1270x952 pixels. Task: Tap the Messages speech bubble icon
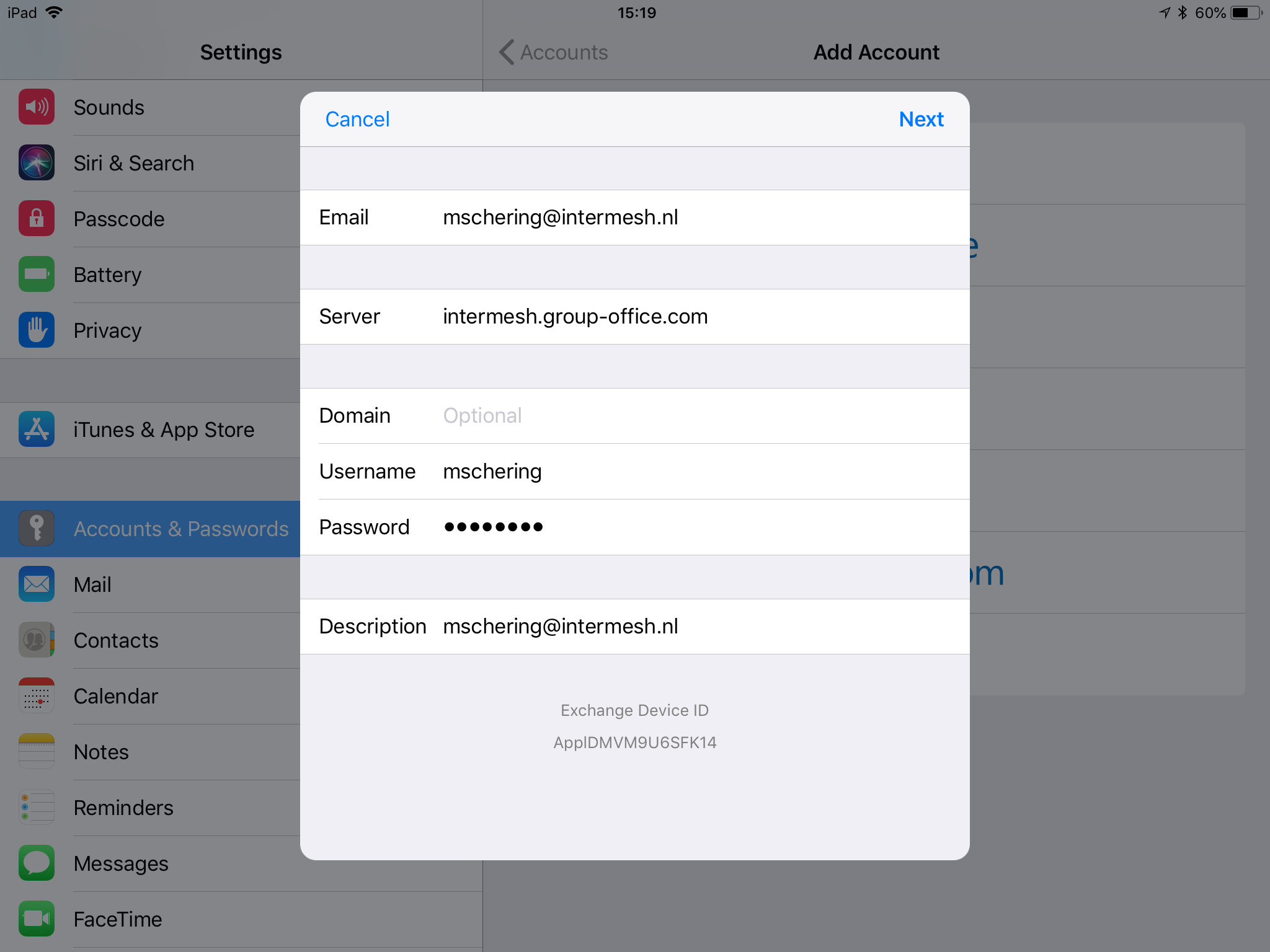pyautogui.click(x=37, y=863)
